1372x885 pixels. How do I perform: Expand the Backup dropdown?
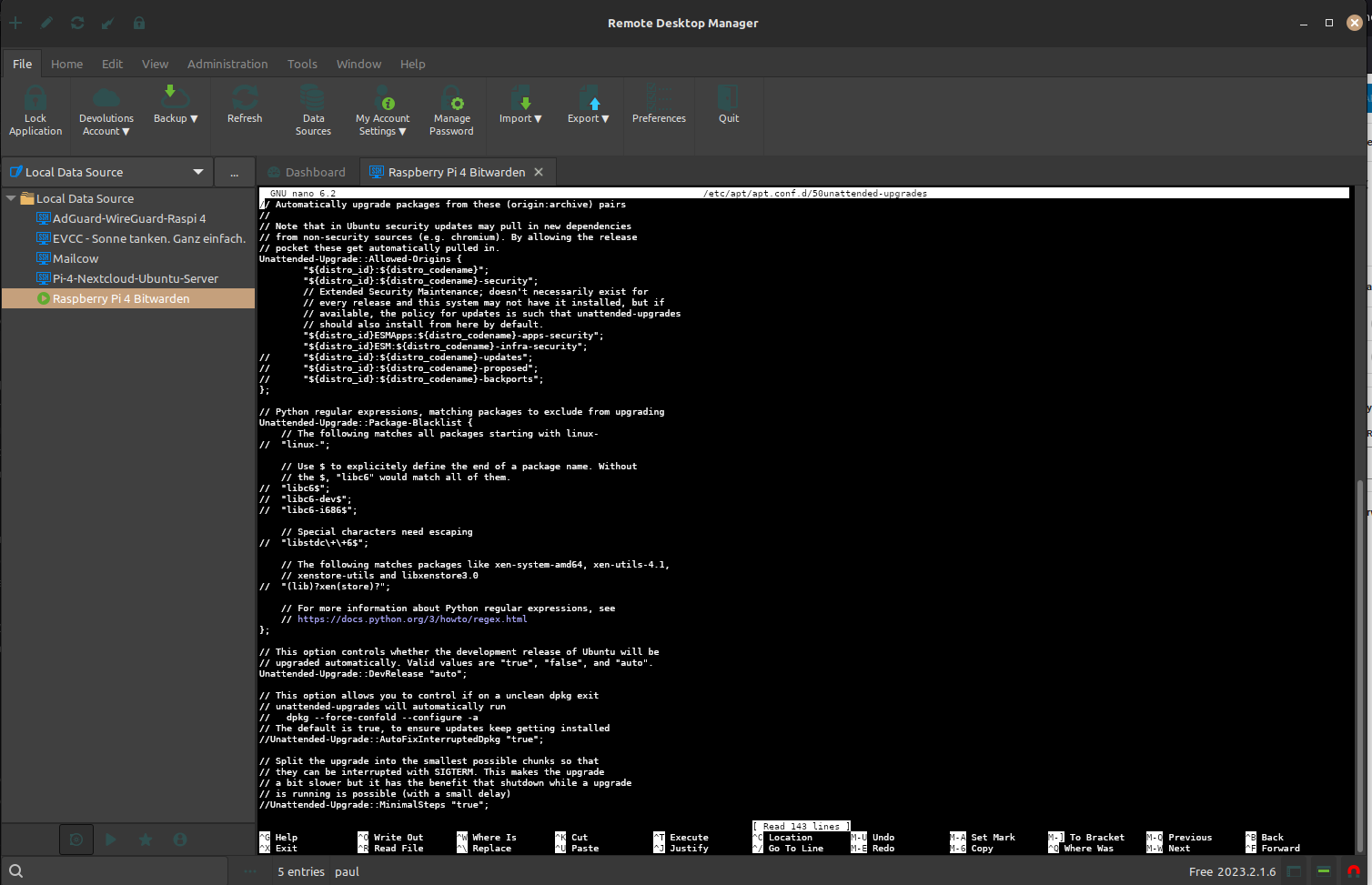click(176, 118)
